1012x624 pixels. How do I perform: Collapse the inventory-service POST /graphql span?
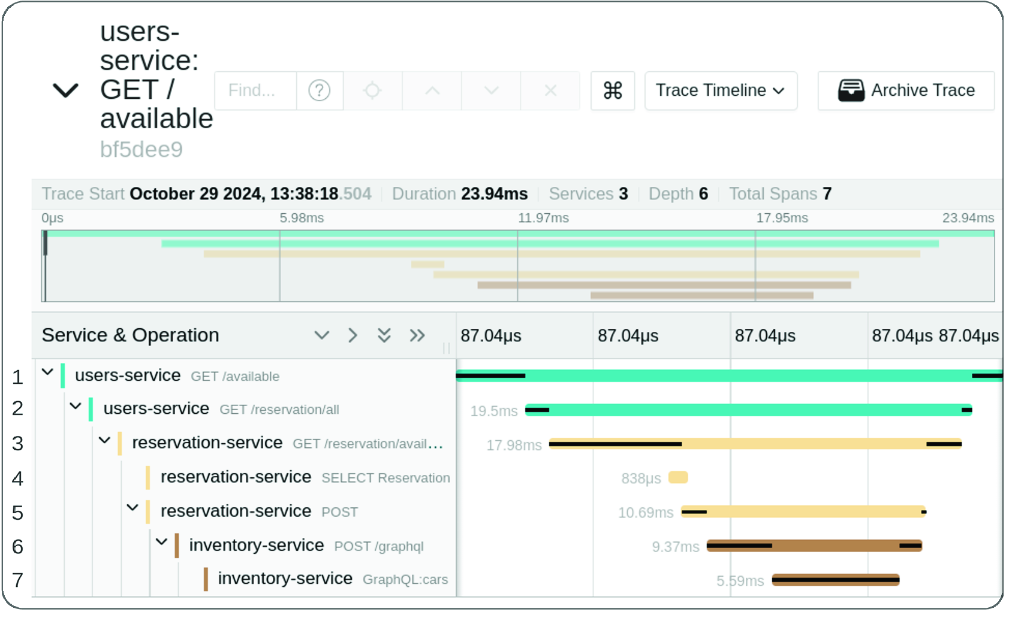(161, 542)
